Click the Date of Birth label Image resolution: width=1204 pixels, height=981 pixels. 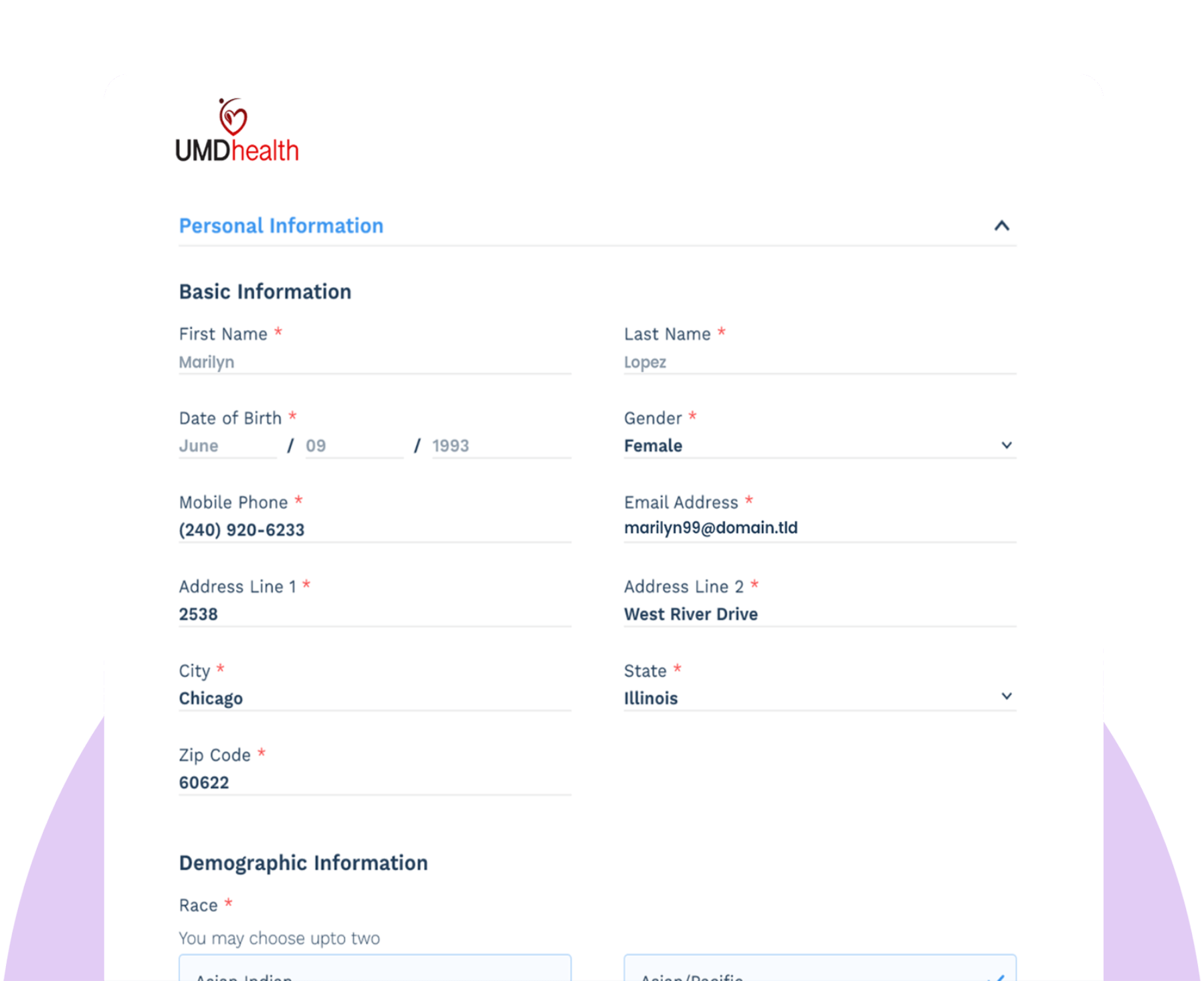click(x=230, y=418)
